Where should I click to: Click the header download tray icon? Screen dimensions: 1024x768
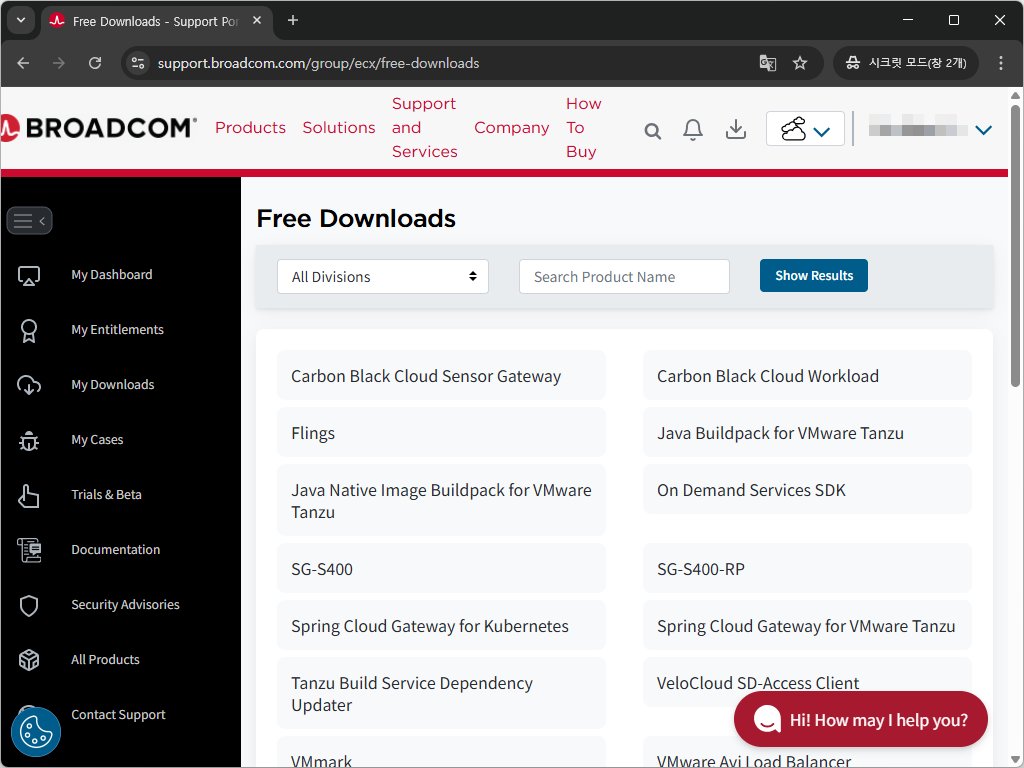click(736, 129)
